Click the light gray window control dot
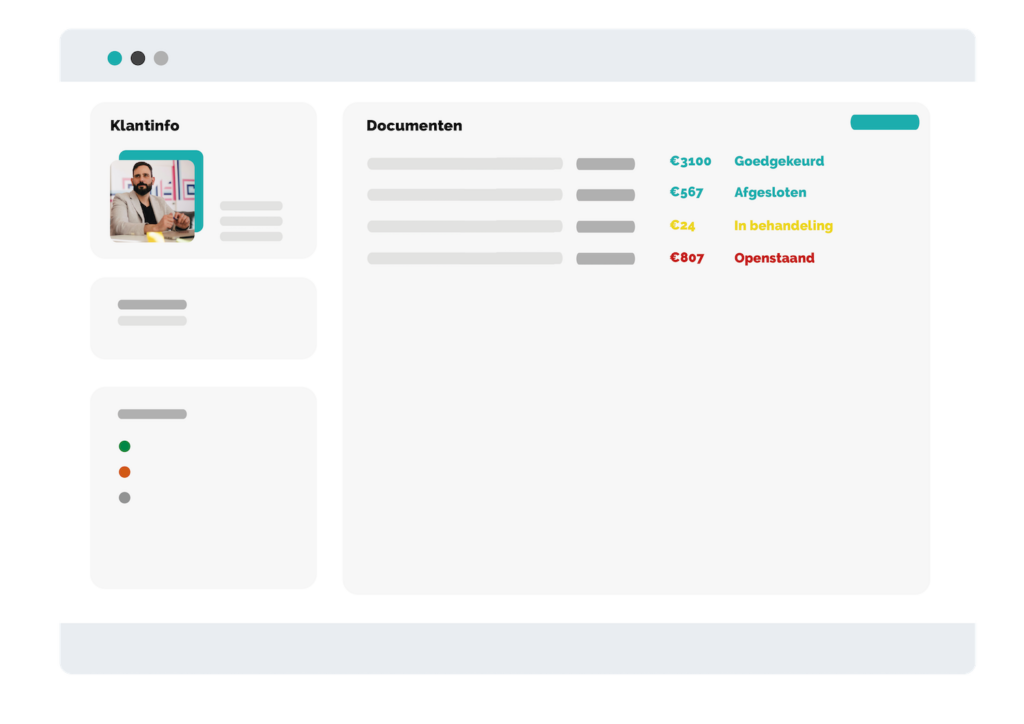This screenshot has height=724, width=1024. coord(161,58)
